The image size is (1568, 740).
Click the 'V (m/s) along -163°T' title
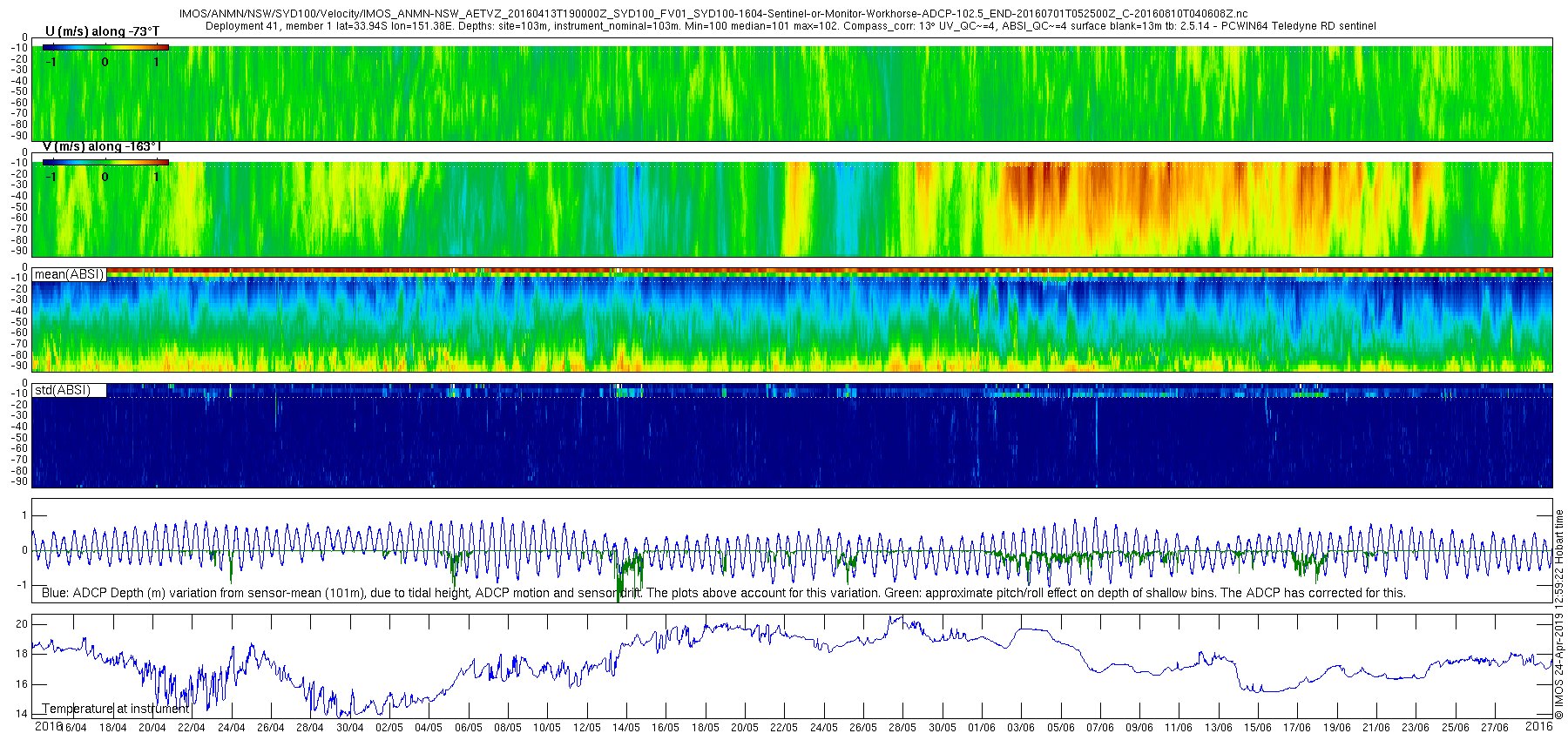click(x=102, y=146)
